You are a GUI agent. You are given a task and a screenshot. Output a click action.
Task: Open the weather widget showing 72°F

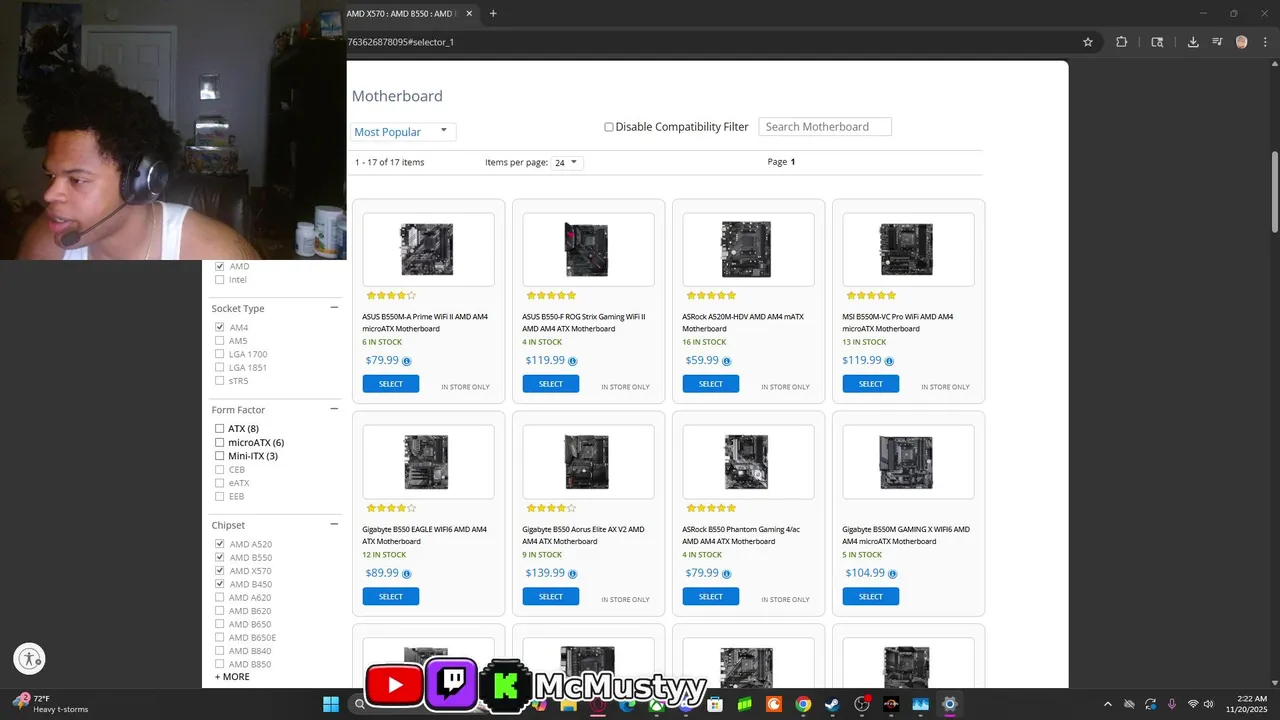click(50, 704)
